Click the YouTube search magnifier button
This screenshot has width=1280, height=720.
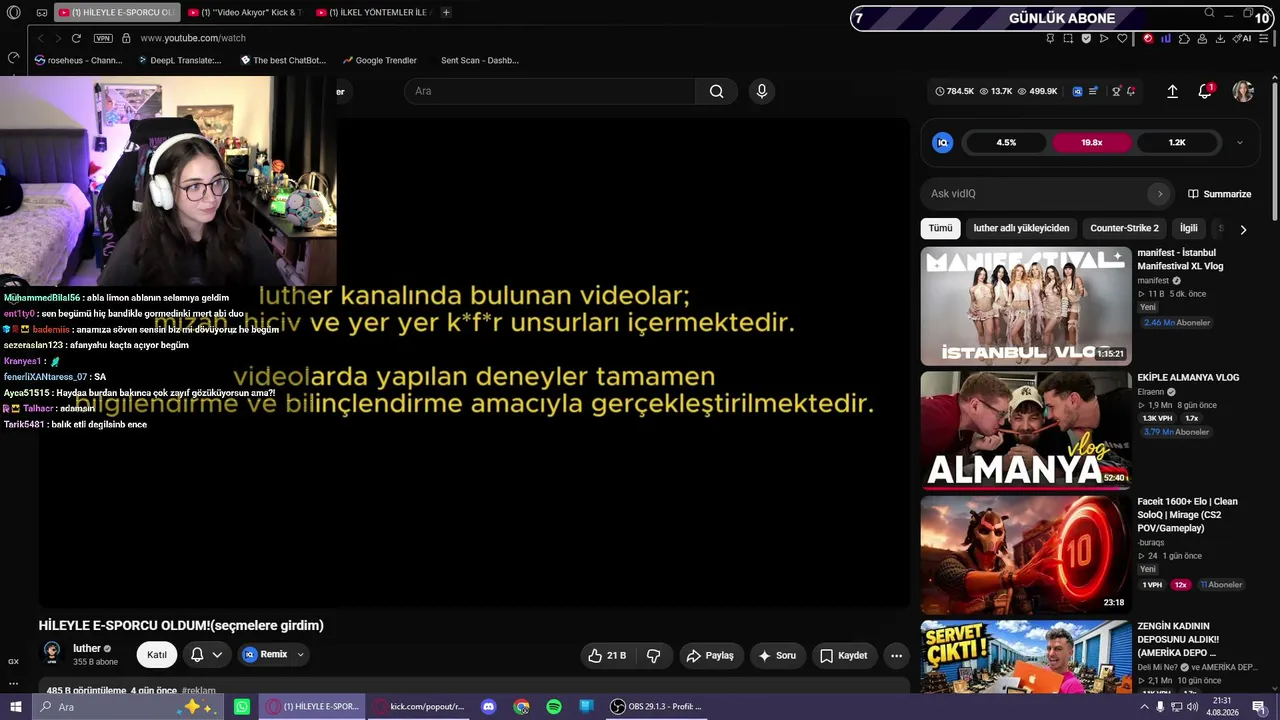point(716,91)
